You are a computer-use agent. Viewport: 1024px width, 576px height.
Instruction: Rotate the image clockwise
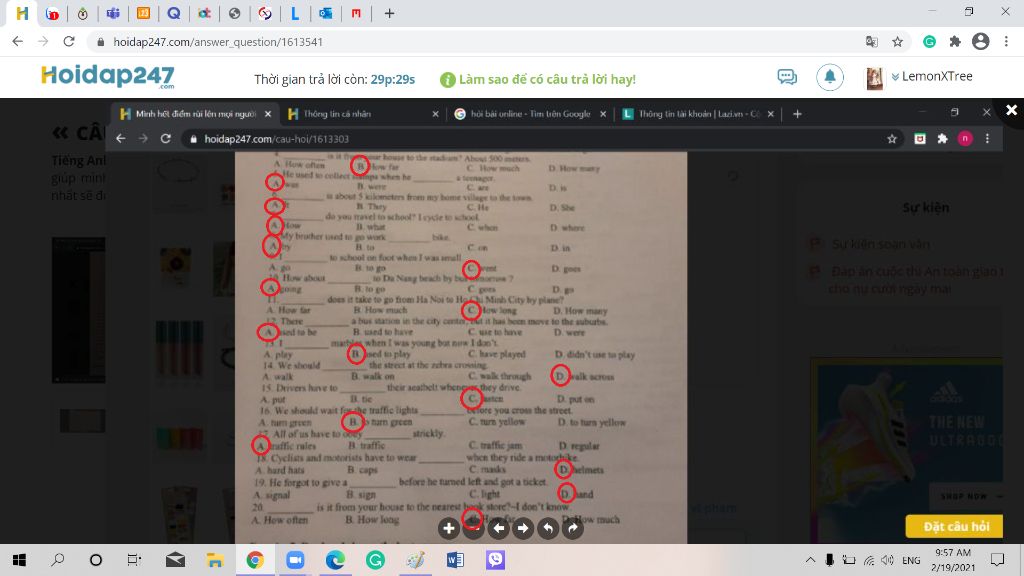(573, 528)
